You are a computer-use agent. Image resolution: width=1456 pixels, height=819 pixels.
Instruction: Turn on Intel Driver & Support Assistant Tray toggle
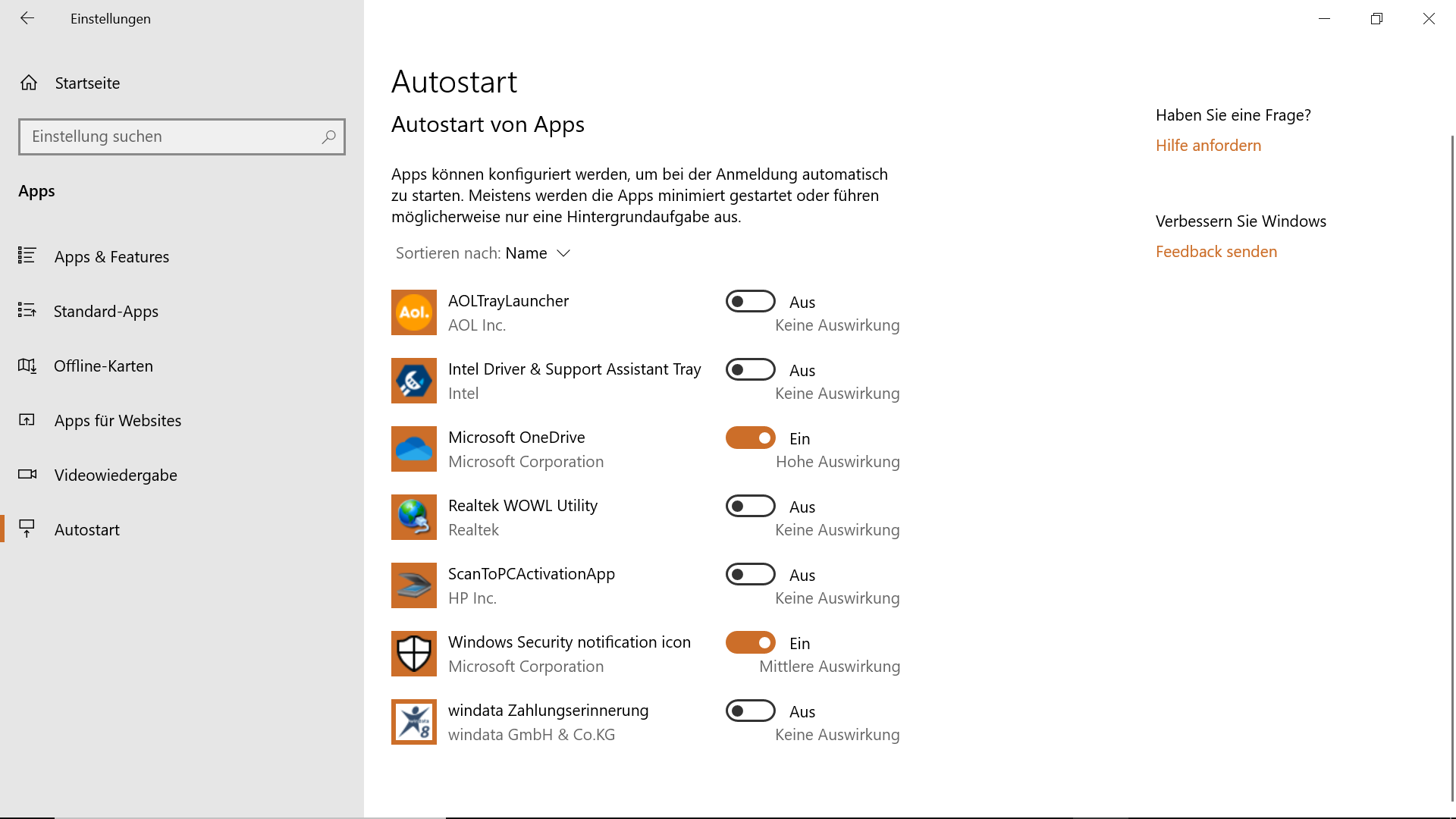point(751,370)
